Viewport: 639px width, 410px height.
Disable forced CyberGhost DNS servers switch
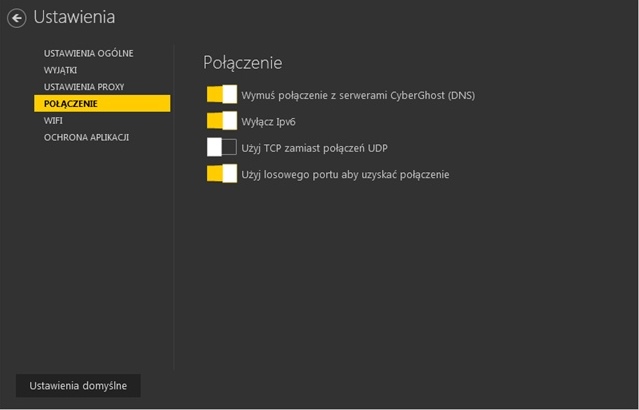point(222,95)
